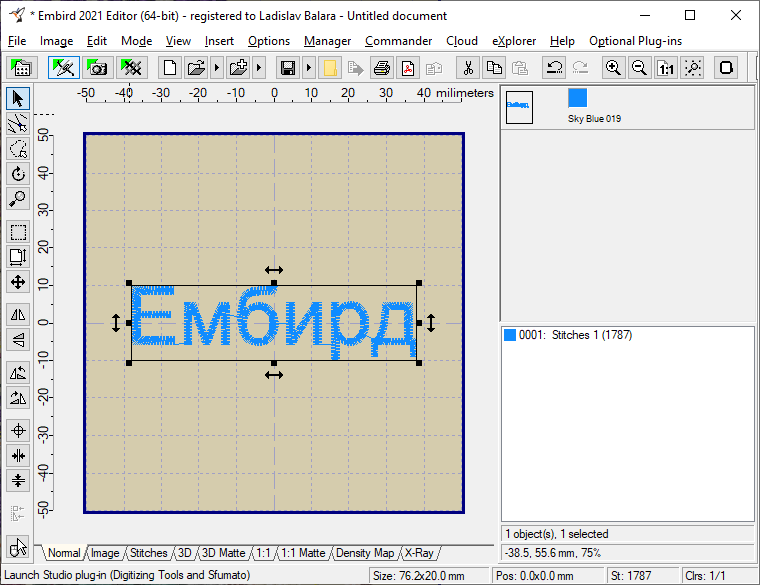This screenshot has width=760, height=585.
Task: Switch to the Density Map tab
Action: pos(365,553)
